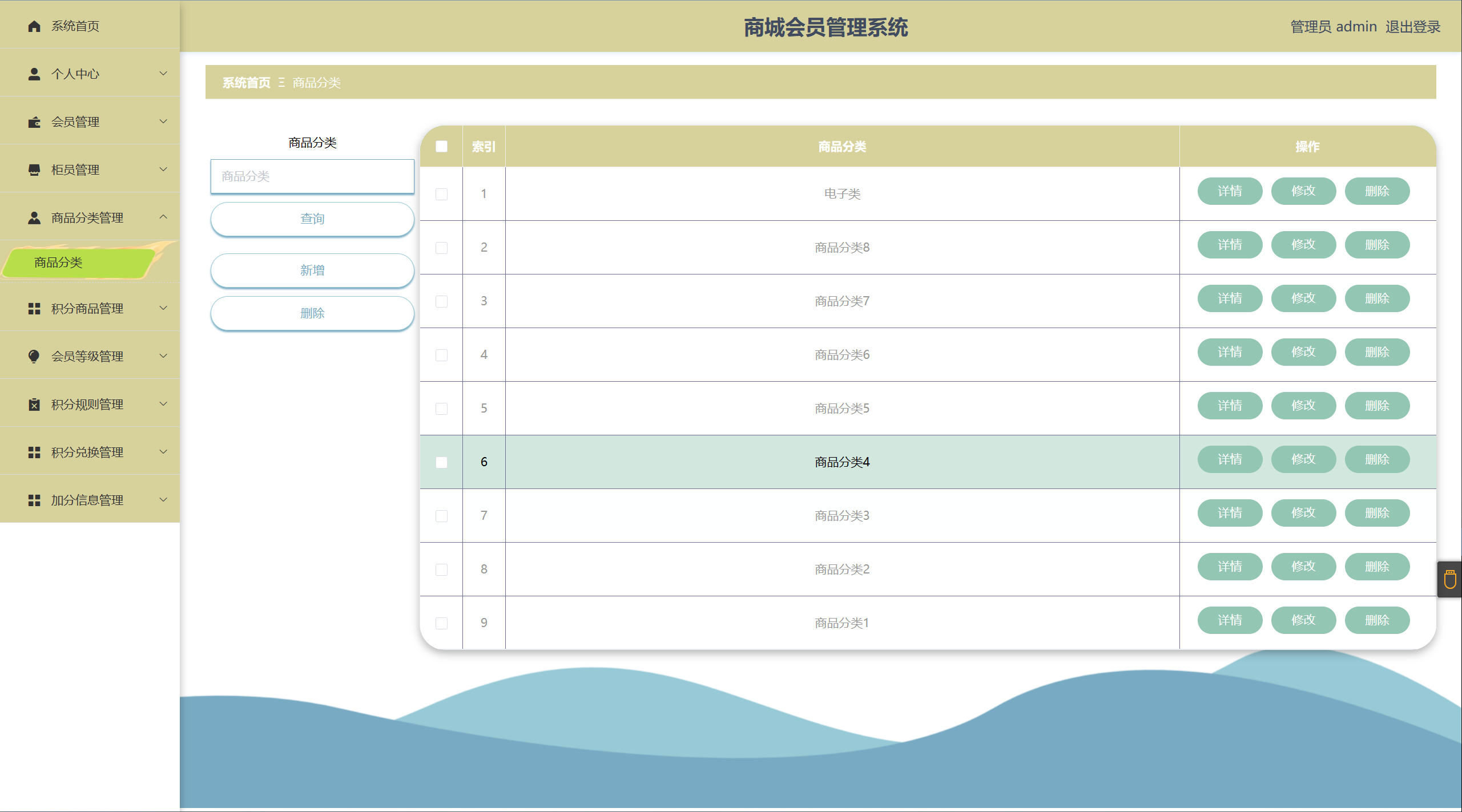Expand the 积分兑换管理 chevron

(163, 452)
